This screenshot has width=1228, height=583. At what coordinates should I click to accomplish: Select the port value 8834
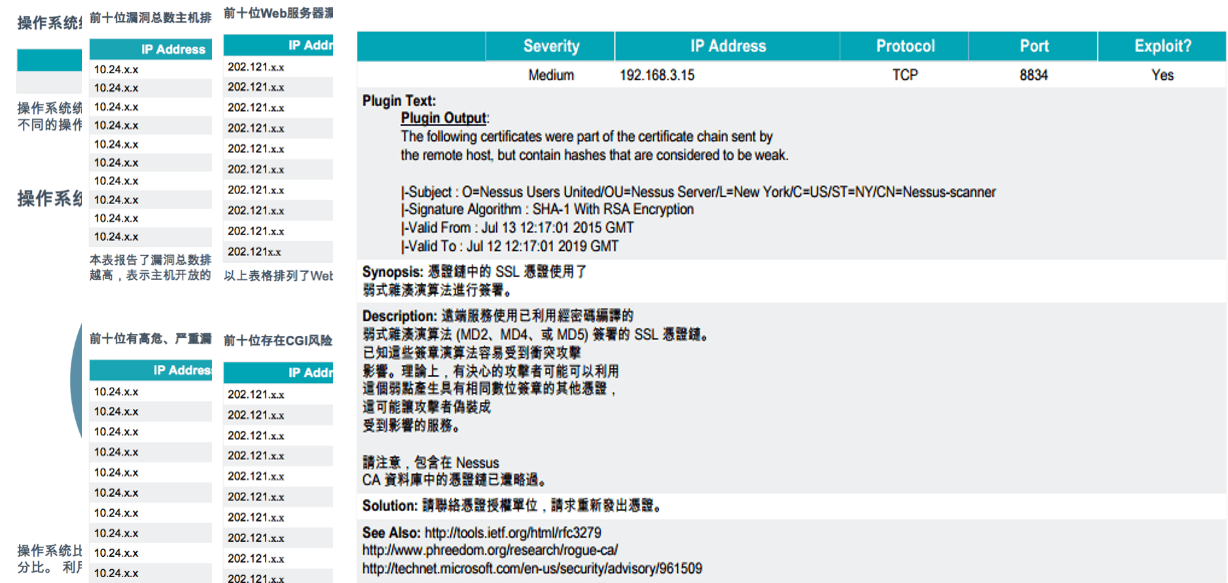coord(1034,75)
